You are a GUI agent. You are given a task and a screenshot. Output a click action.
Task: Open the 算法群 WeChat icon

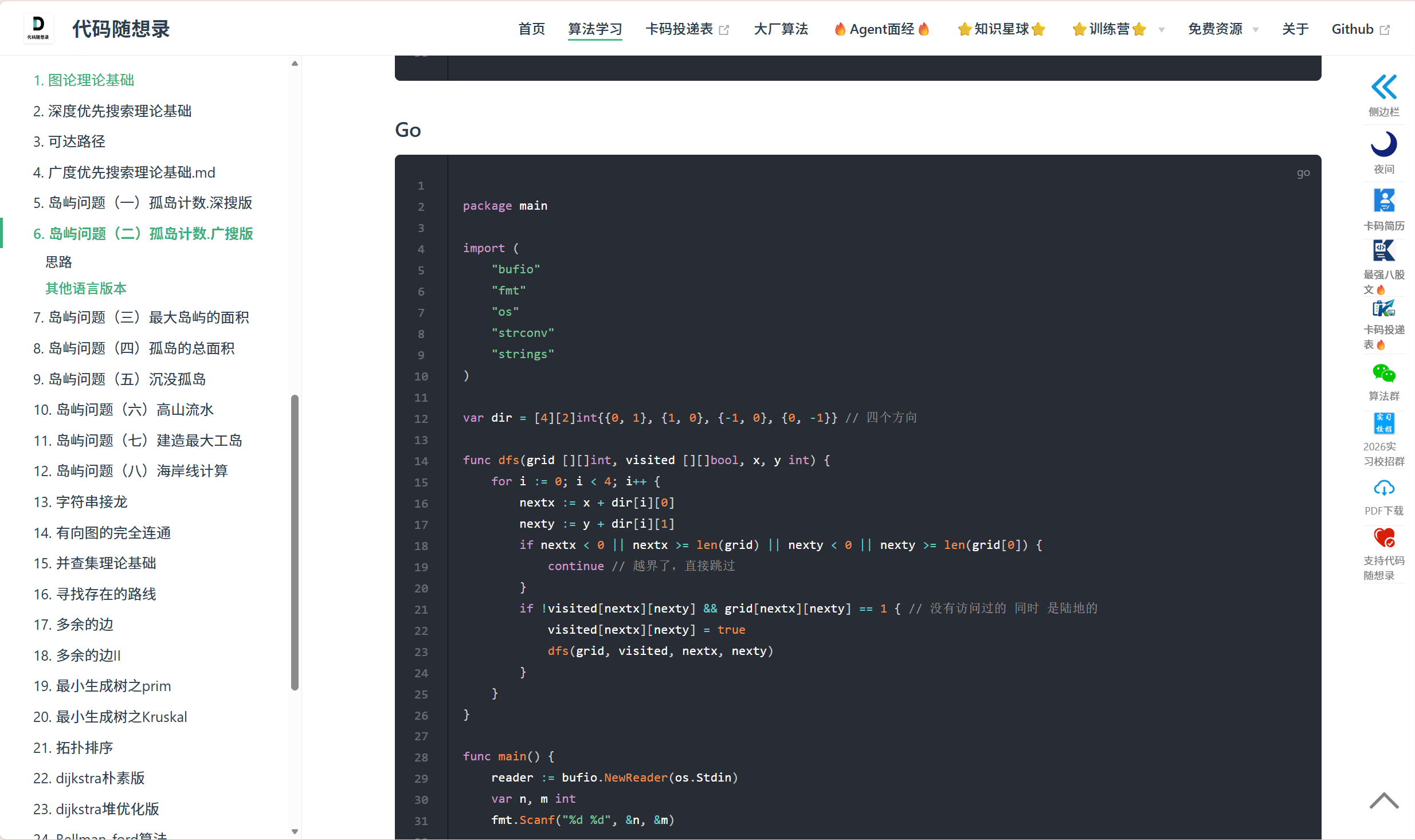click(x=1383, y=374)
